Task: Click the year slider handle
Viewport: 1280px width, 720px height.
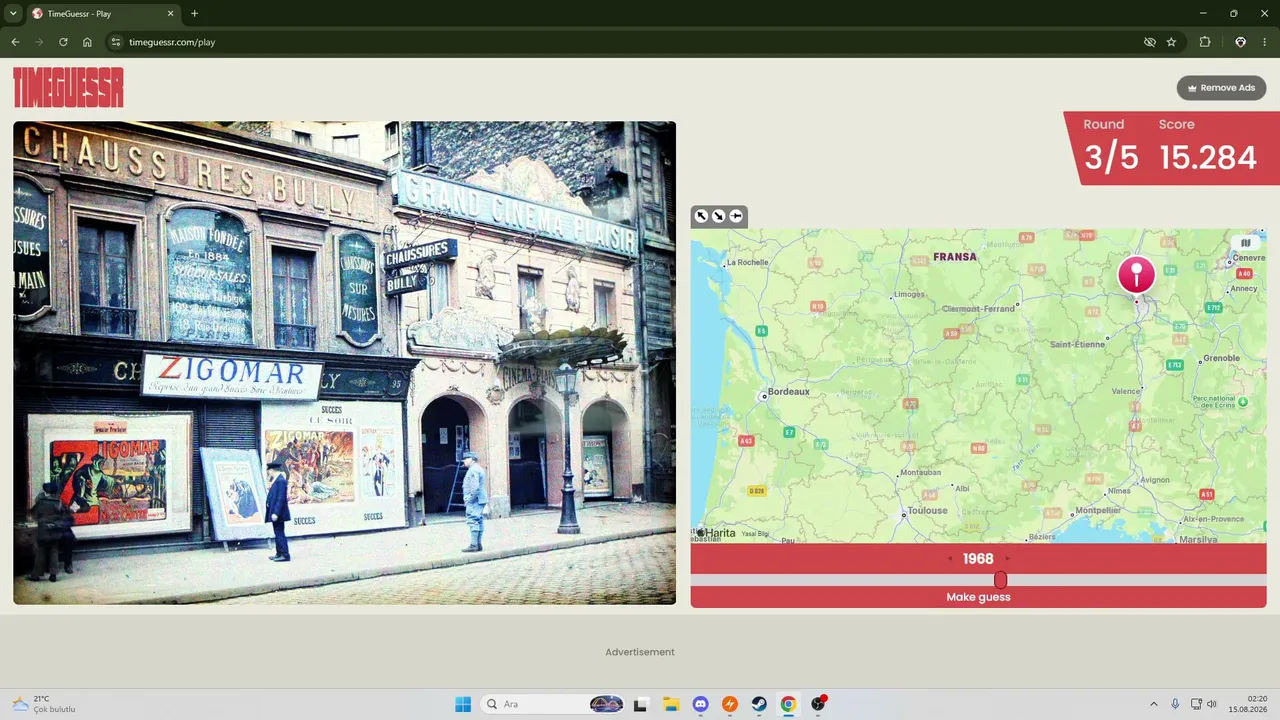Action: tap(1000, 580)
